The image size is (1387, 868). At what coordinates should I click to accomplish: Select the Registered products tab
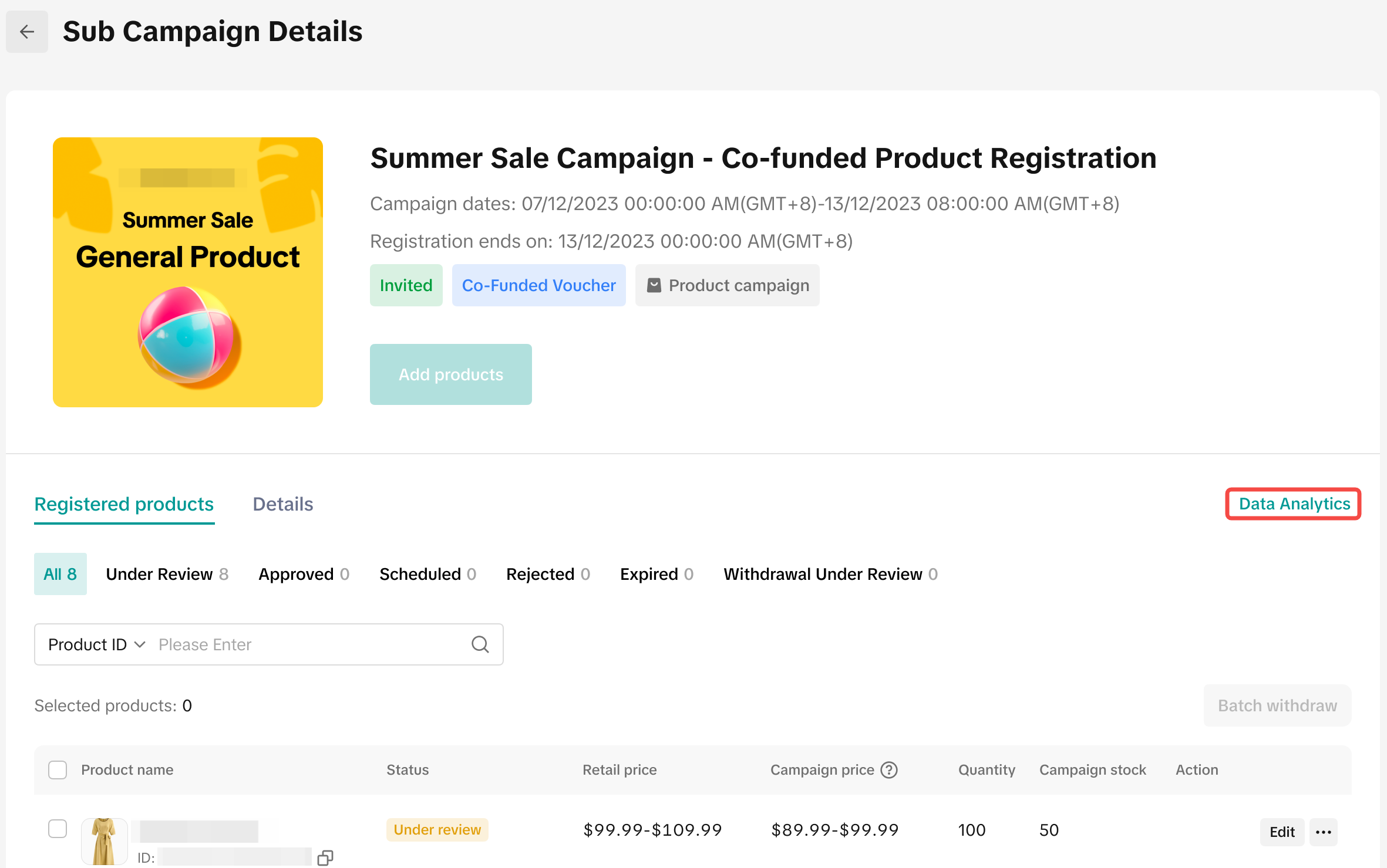(x=124, y=504)
